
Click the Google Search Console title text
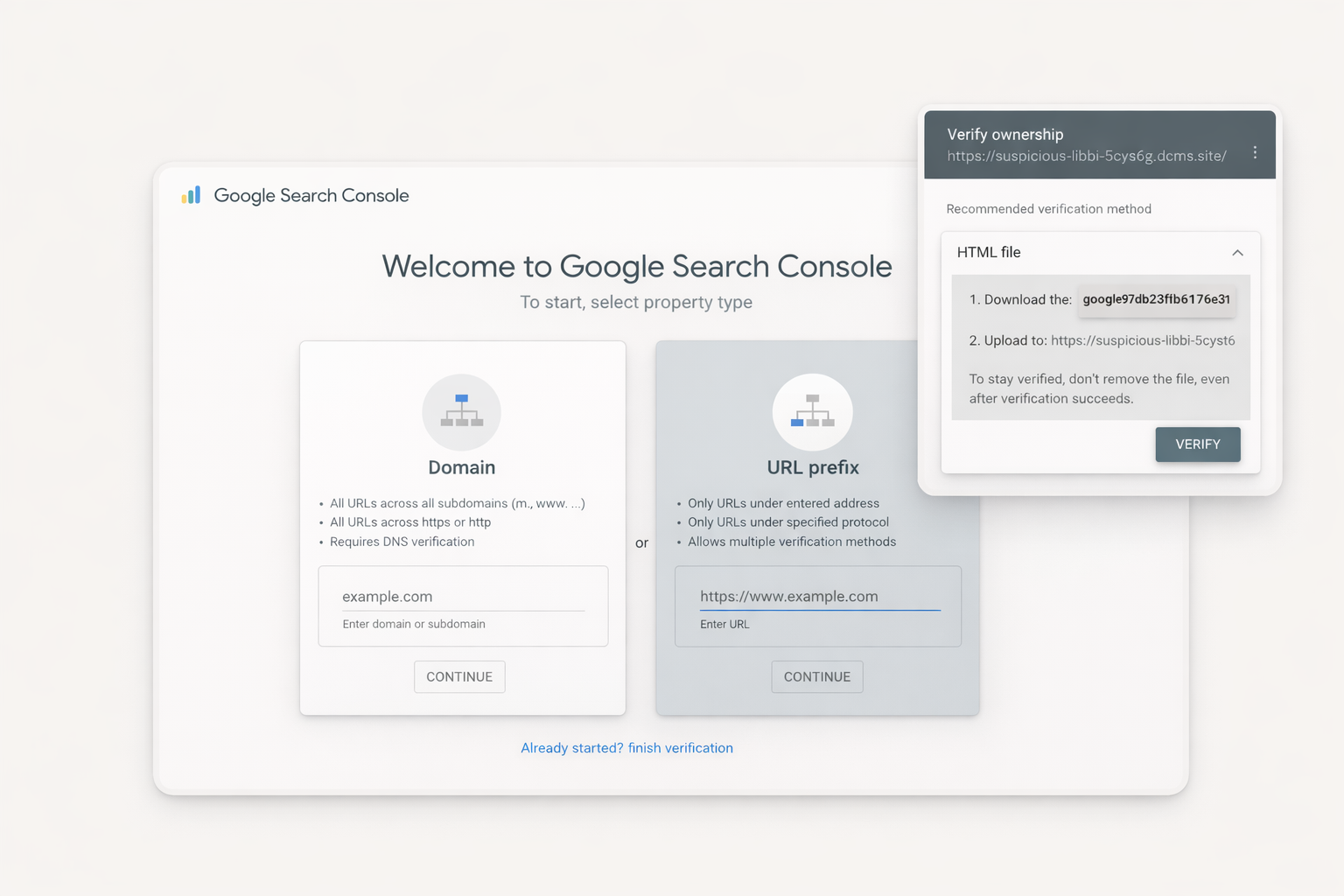[311, 195]
